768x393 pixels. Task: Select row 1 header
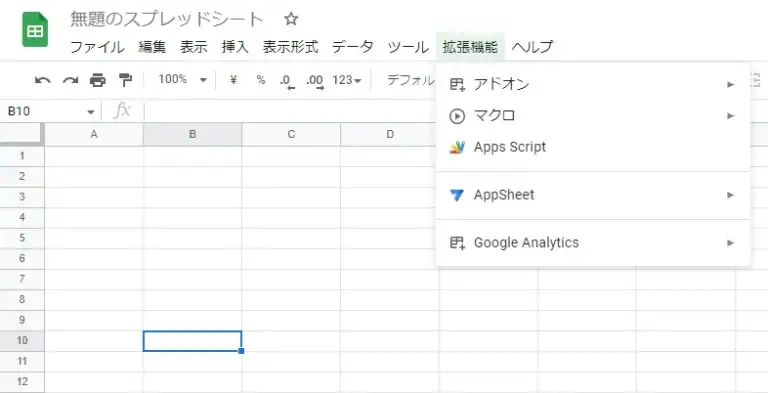pyautogui.click(x=22, y=156)
